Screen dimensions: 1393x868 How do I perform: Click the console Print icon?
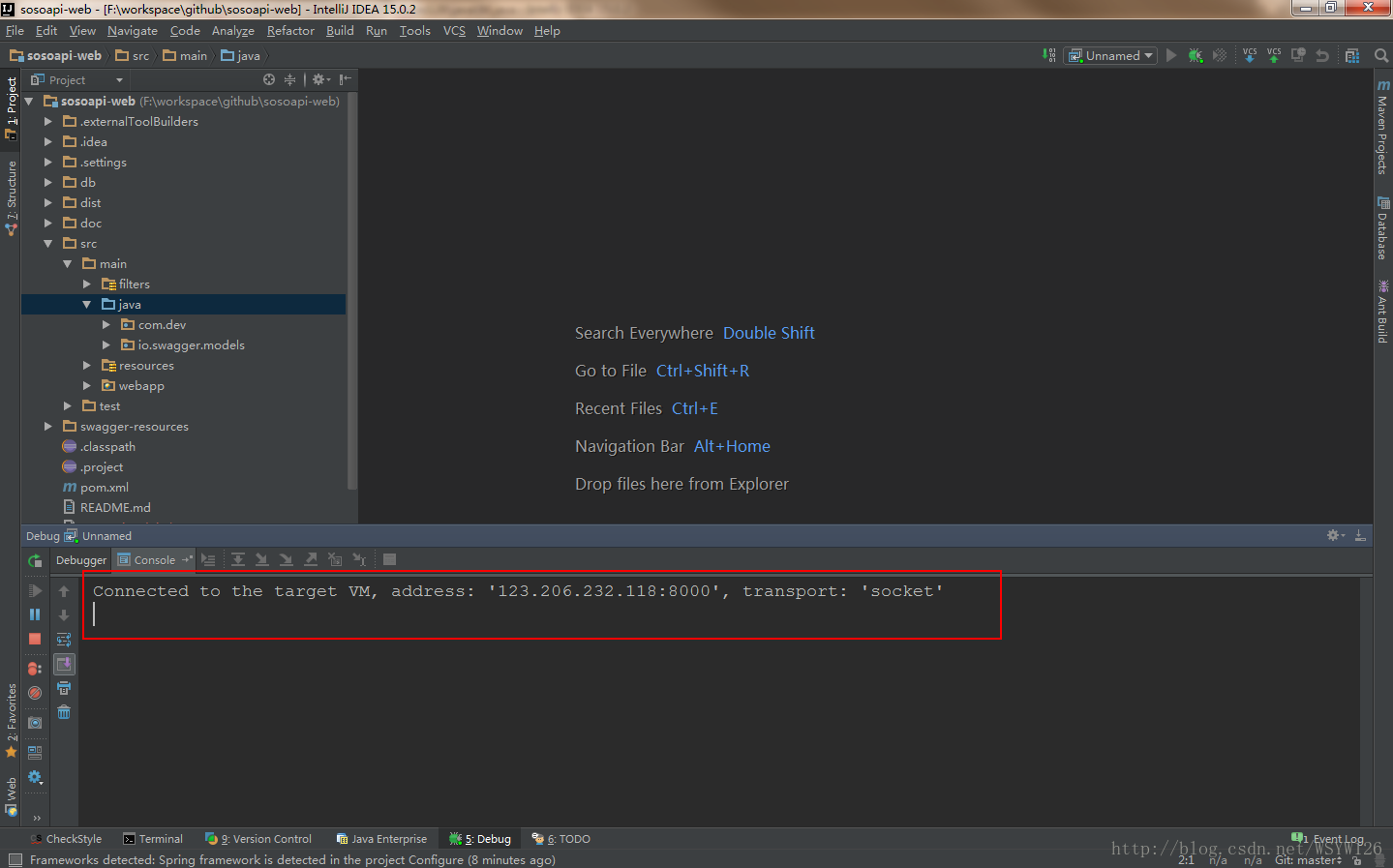click(x=64, y=688)
